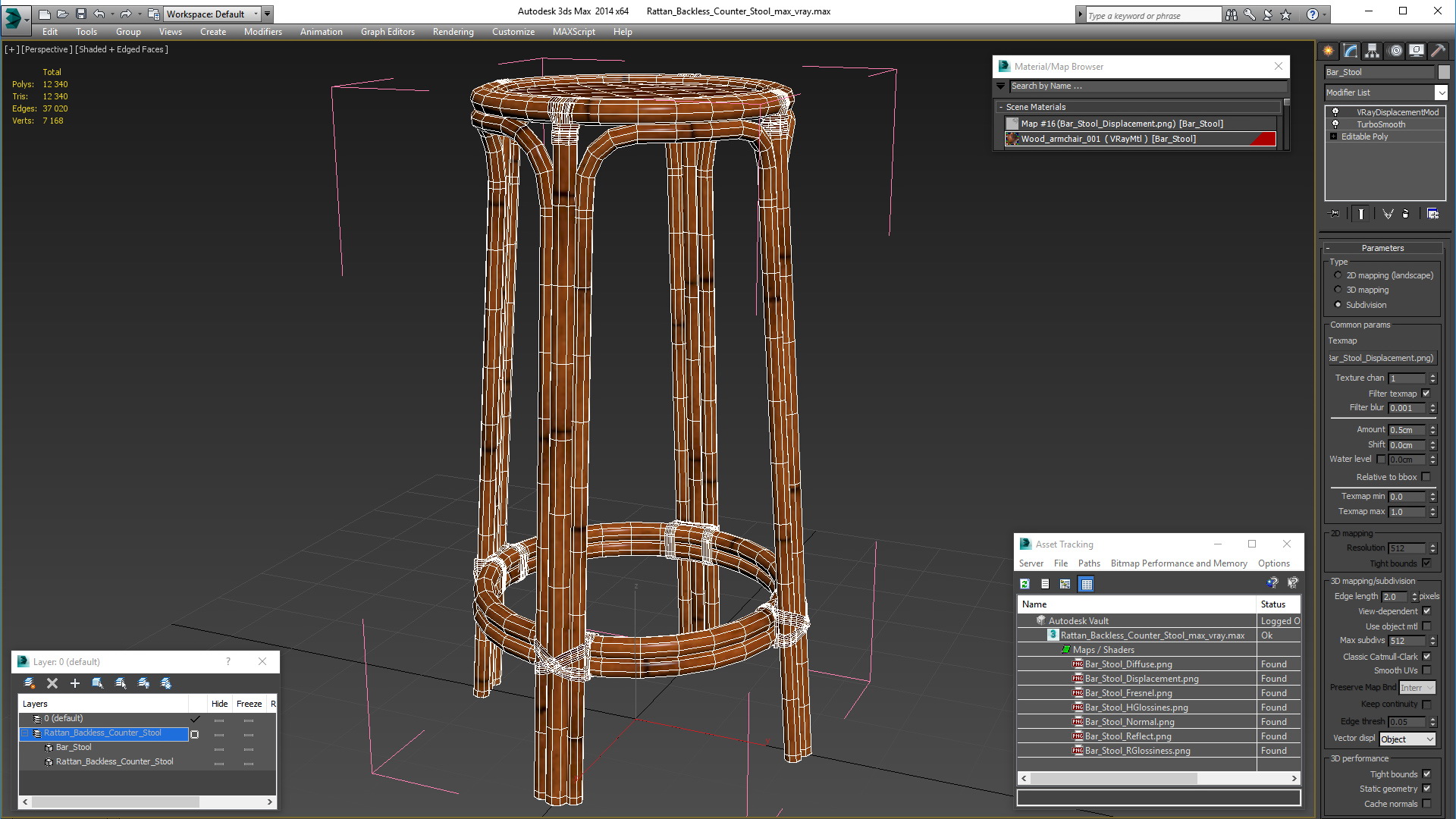Open Vector displ Object dropdown
The height and width of the screenshot is (819, 1456).
(1407, 739)
